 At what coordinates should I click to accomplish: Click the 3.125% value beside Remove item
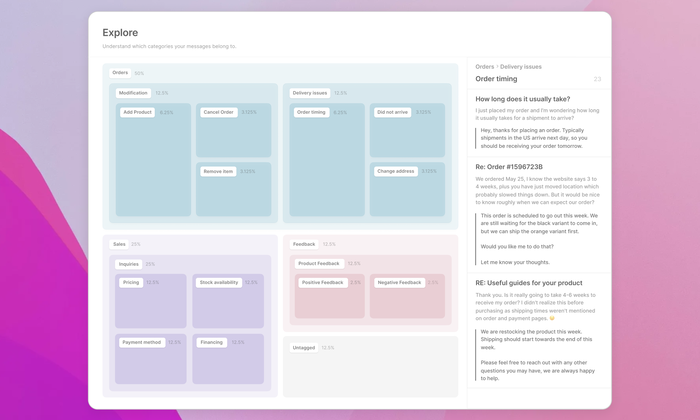click(248, 171)
